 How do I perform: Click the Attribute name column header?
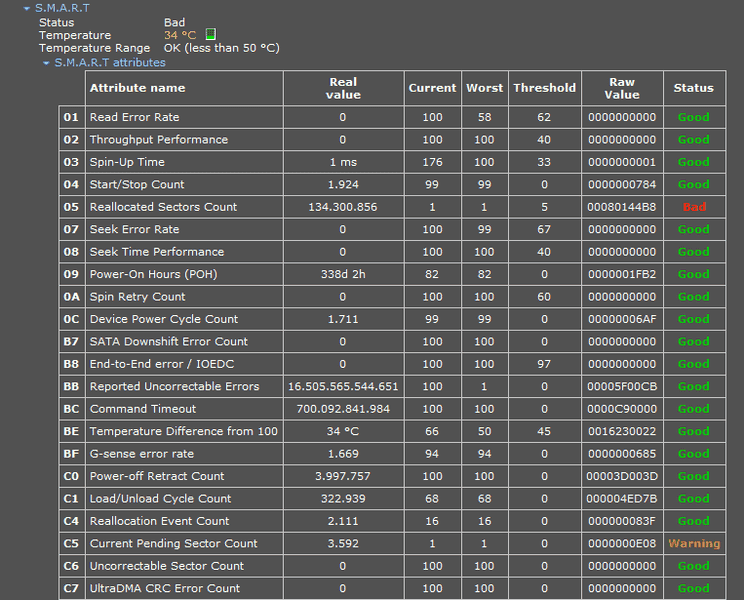coord(137,88)
